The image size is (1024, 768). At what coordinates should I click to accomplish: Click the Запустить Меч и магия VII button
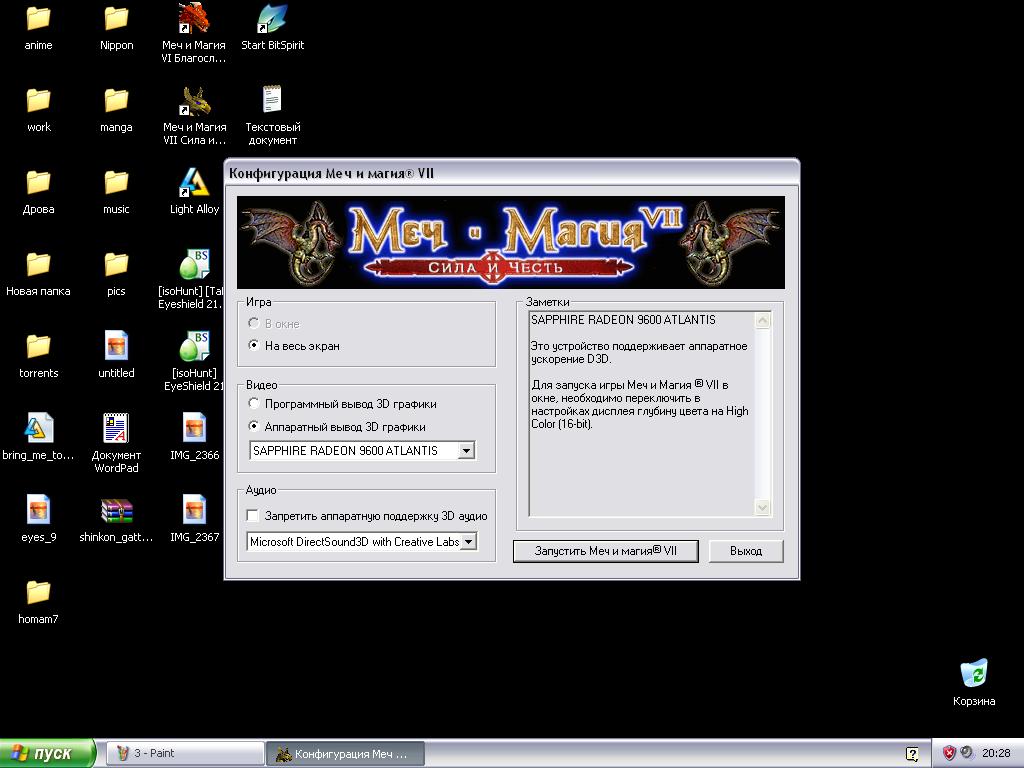[605, 551]
